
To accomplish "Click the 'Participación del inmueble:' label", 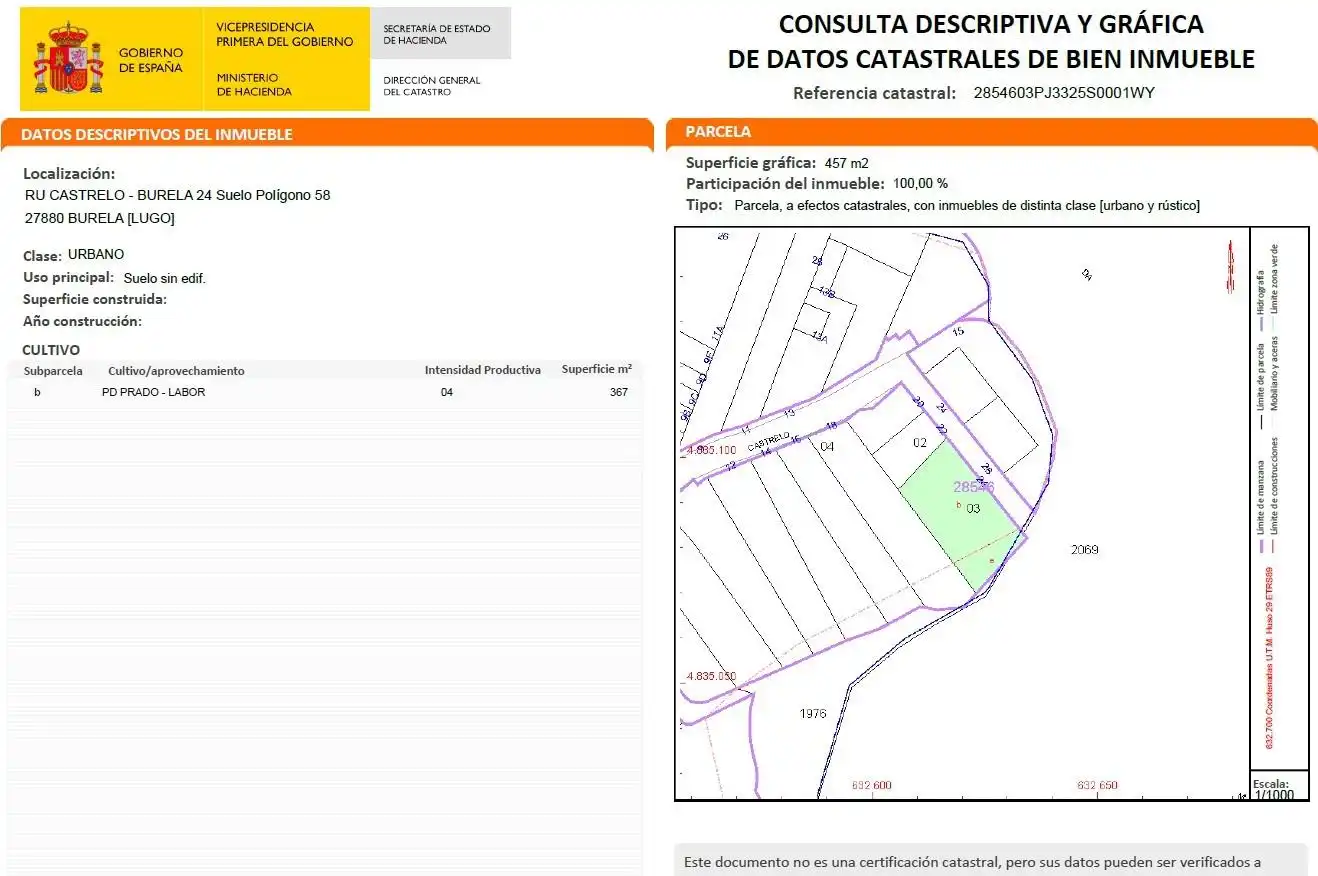I will (x=786, y=184).
